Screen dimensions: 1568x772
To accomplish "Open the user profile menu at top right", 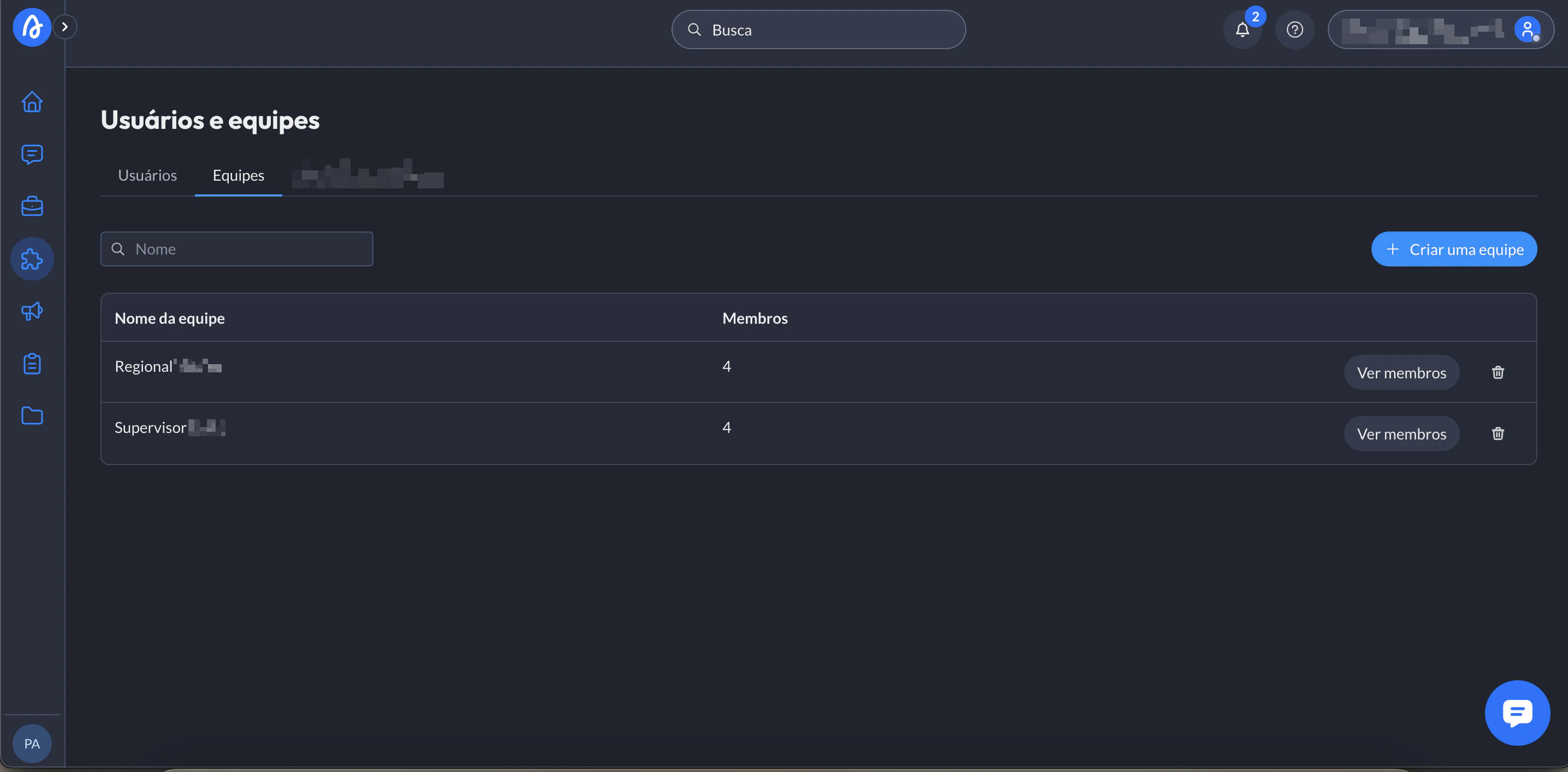I will (x=1440, y=29).
